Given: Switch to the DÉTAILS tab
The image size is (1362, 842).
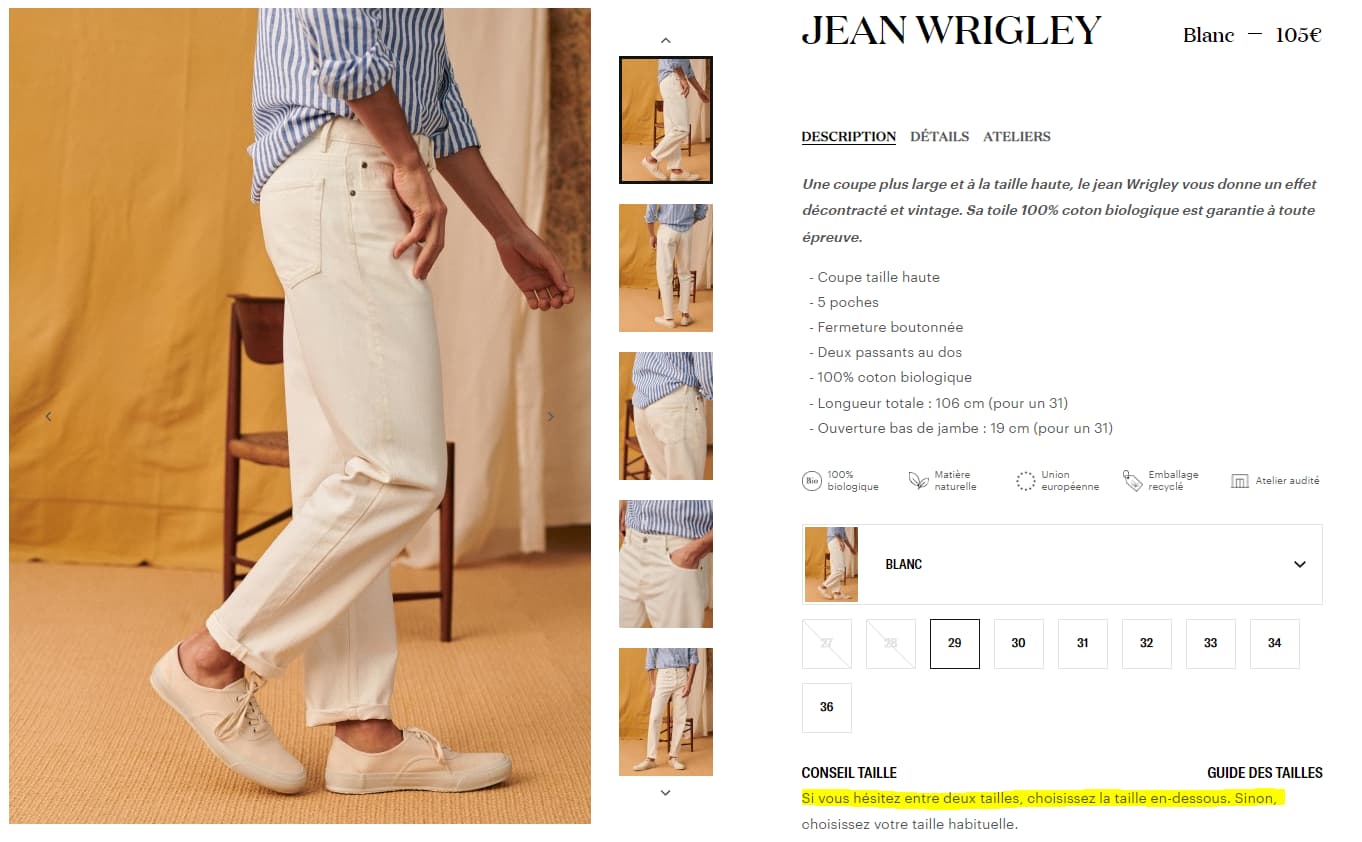Looking at the screenshot, I should click(939, 137).
